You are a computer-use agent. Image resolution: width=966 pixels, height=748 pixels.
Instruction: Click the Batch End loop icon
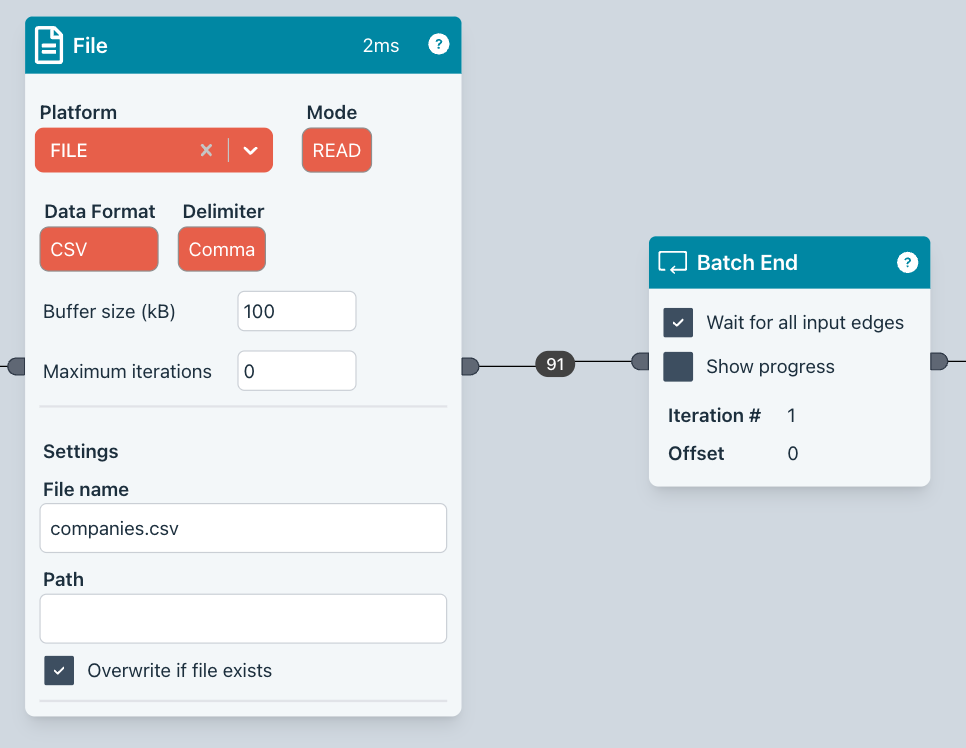point(673,263)
